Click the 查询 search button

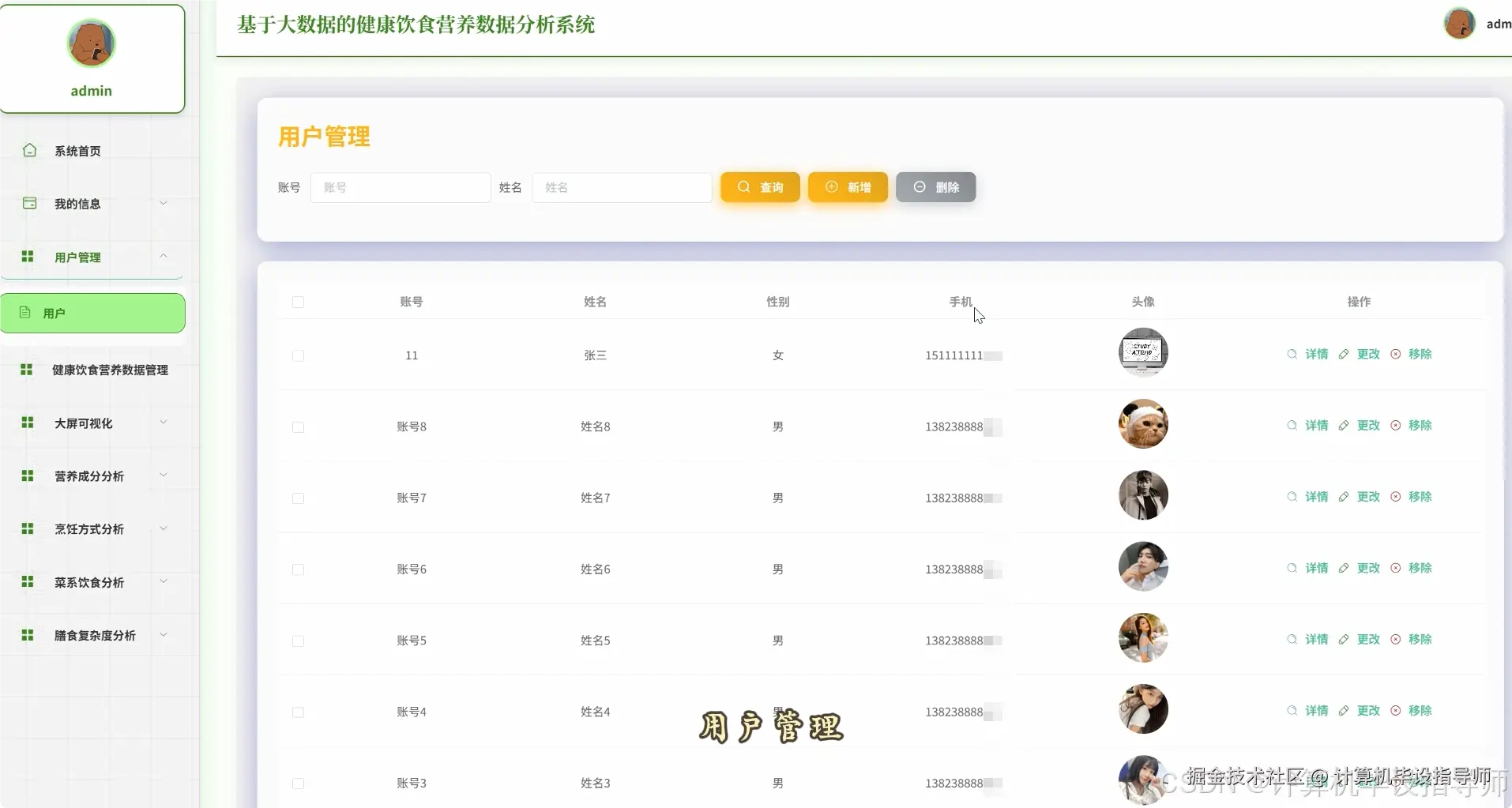760,187
